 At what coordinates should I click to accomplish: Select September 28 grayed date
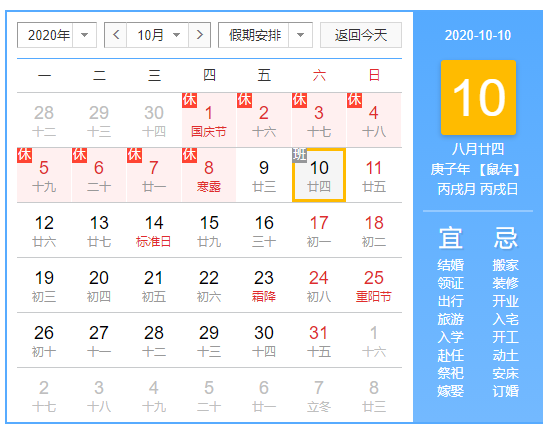44,120
